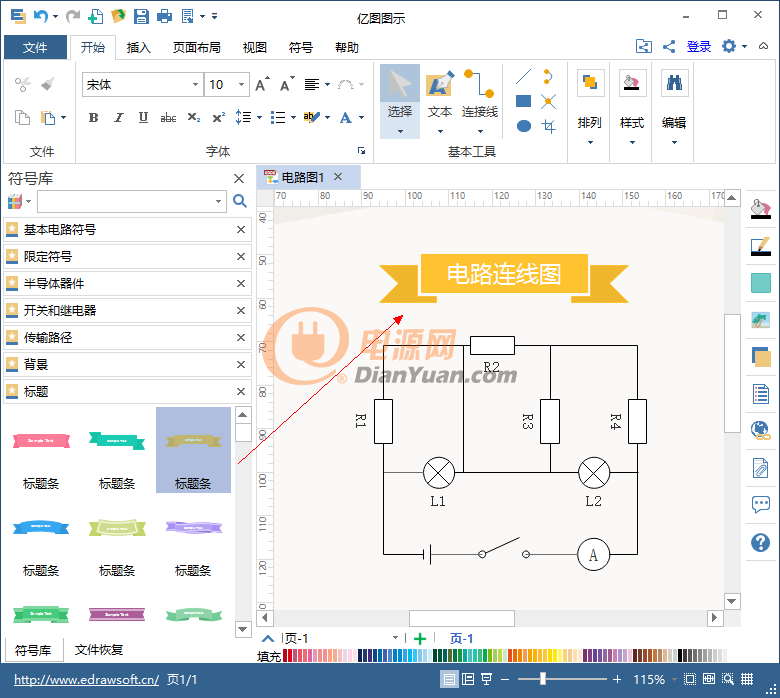Open the edrawsoft.cn website link
This screenshot has width=780, height=698.
point(87,680)
